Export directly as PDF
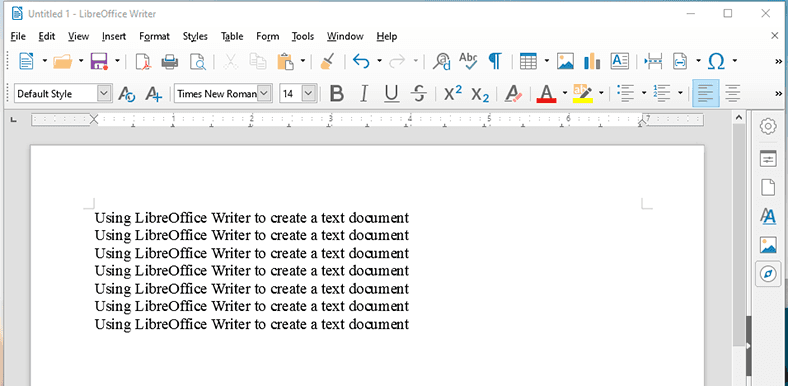The height and width of the screenshot is (386, 788). point(143,62)
